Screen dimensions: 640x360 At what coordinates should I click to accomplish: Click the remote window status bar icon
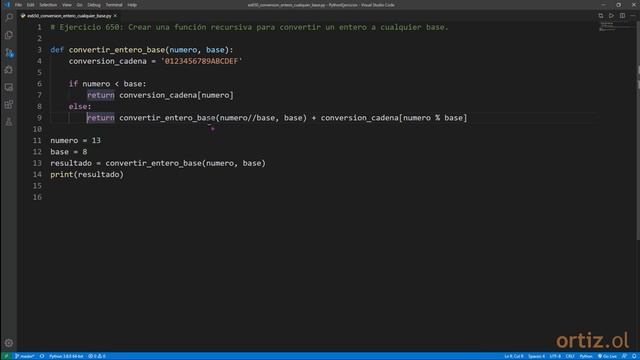coord(6,356)
